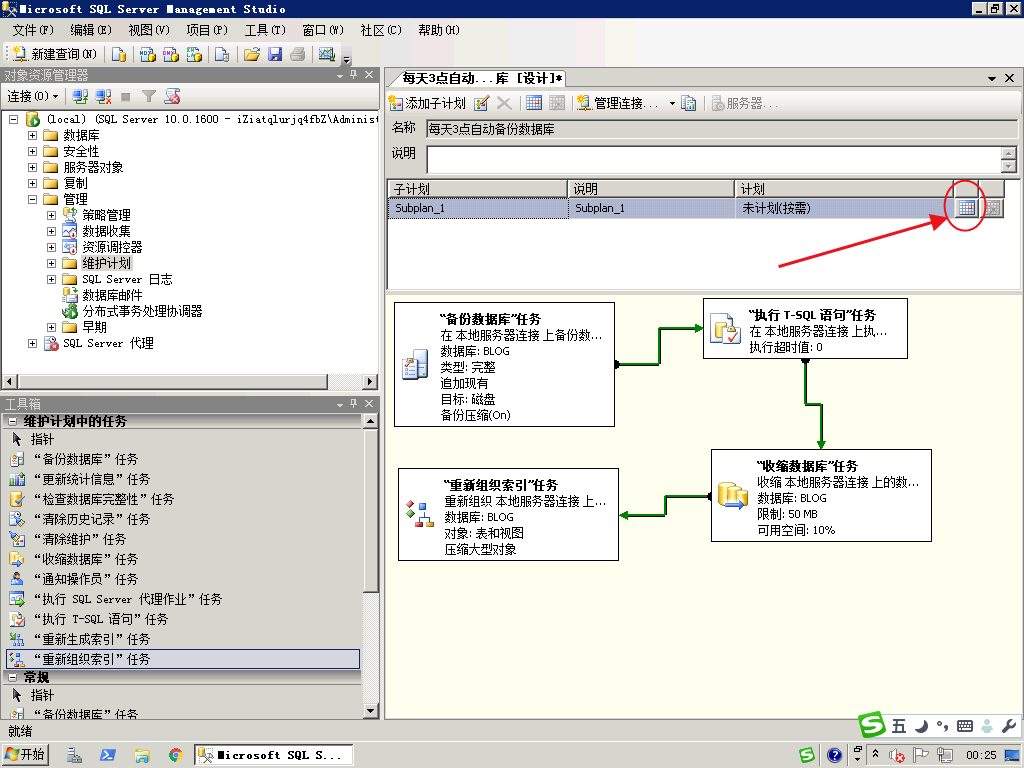Image resolution: width=1024 pixels, height=768 pixels.
Task: Click the Subplan Properties edit icon
Action: click(x=482, y=103)
